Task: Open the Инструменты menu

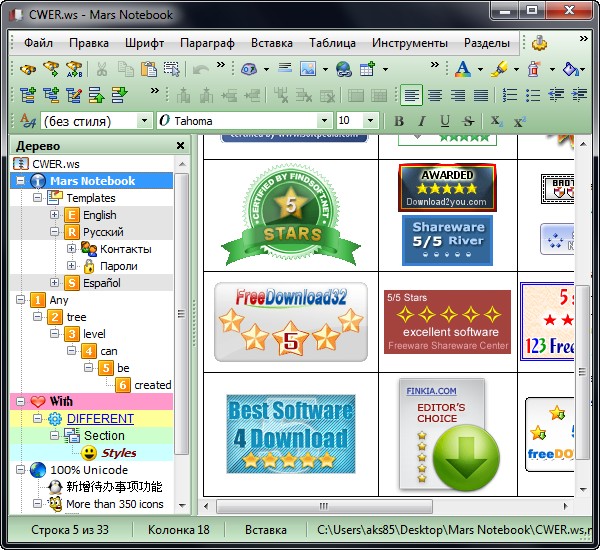Action: click(410, 43)
